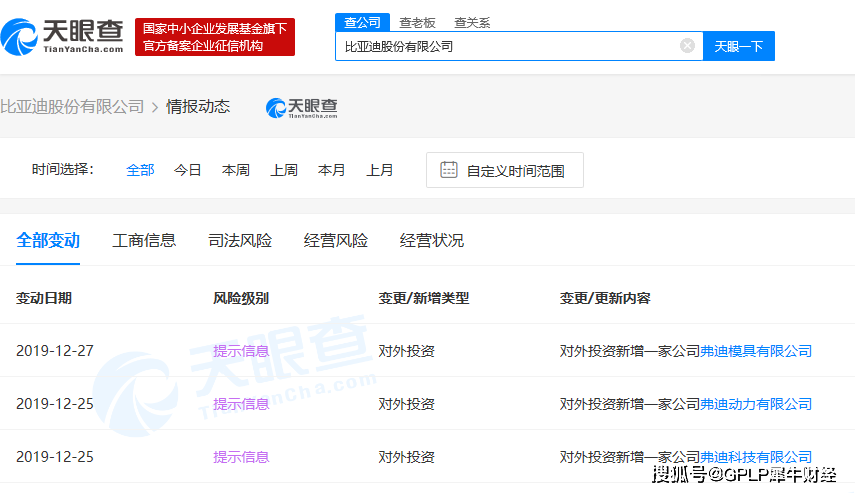Click the small TianYanCha logo beside the breadcrumb
This screenshot has height=493, width=855.
tap(302, 107)
